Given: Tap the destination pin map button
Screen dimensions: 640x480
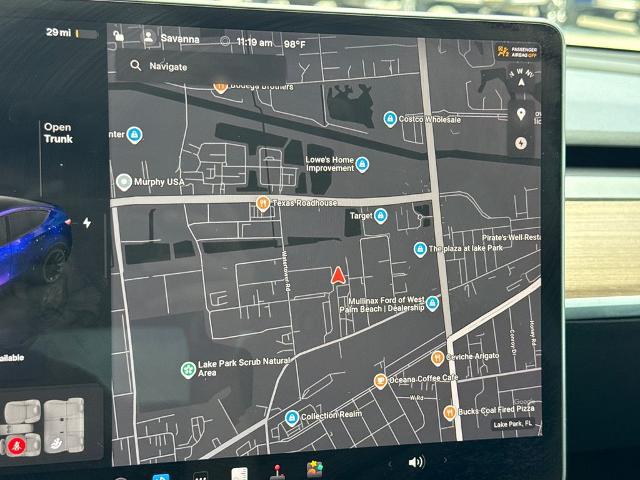Looking at the screenshot, I should click(521, 114).
